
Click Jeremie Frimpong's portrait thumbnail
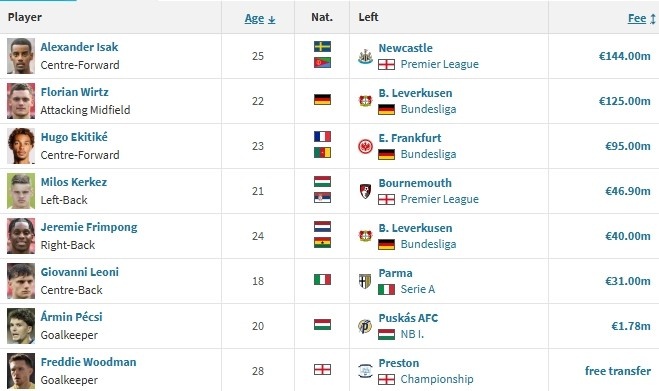point(21,236)
